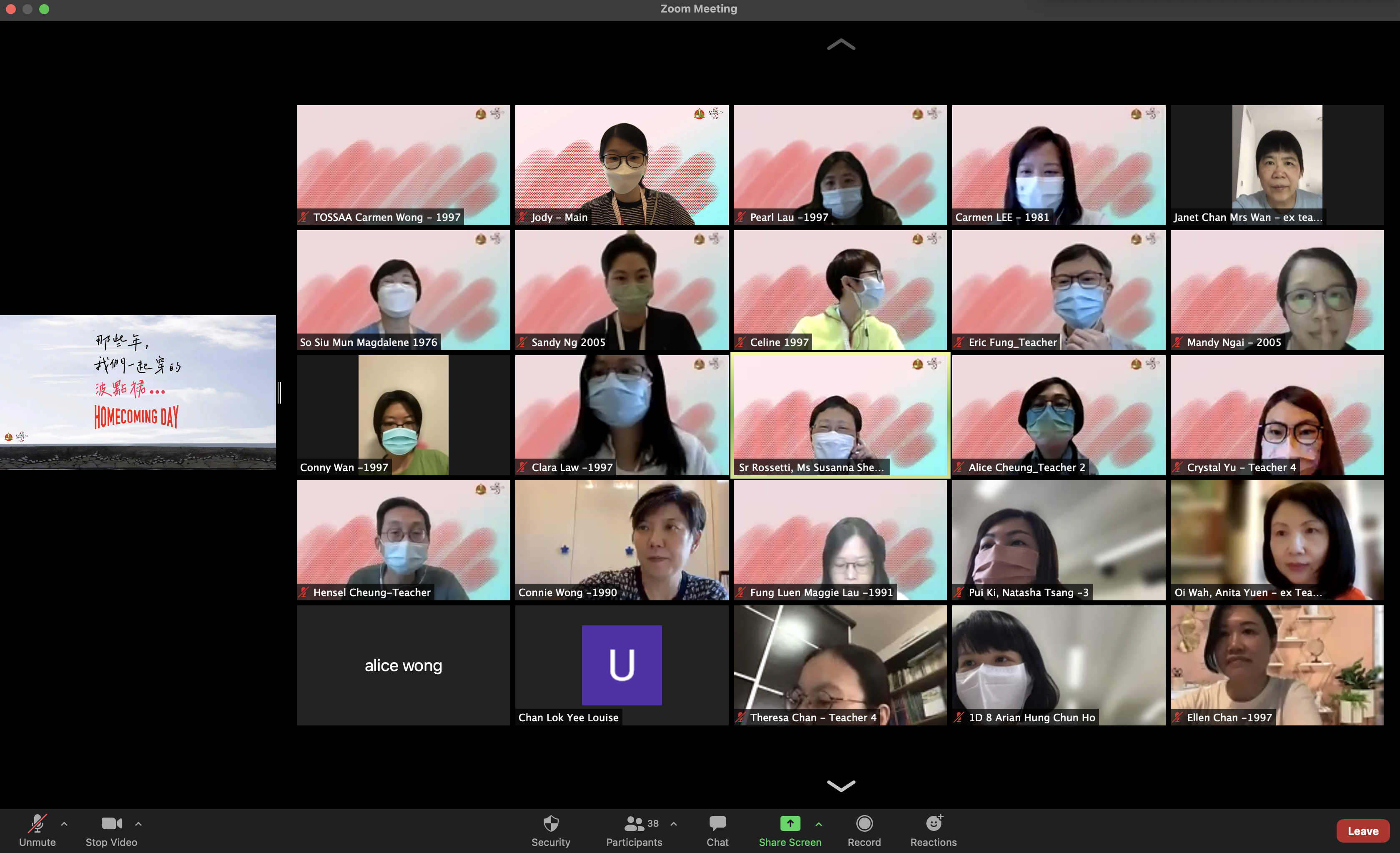
Task: Stop Video camera toggle
Action: click(111, 823)
